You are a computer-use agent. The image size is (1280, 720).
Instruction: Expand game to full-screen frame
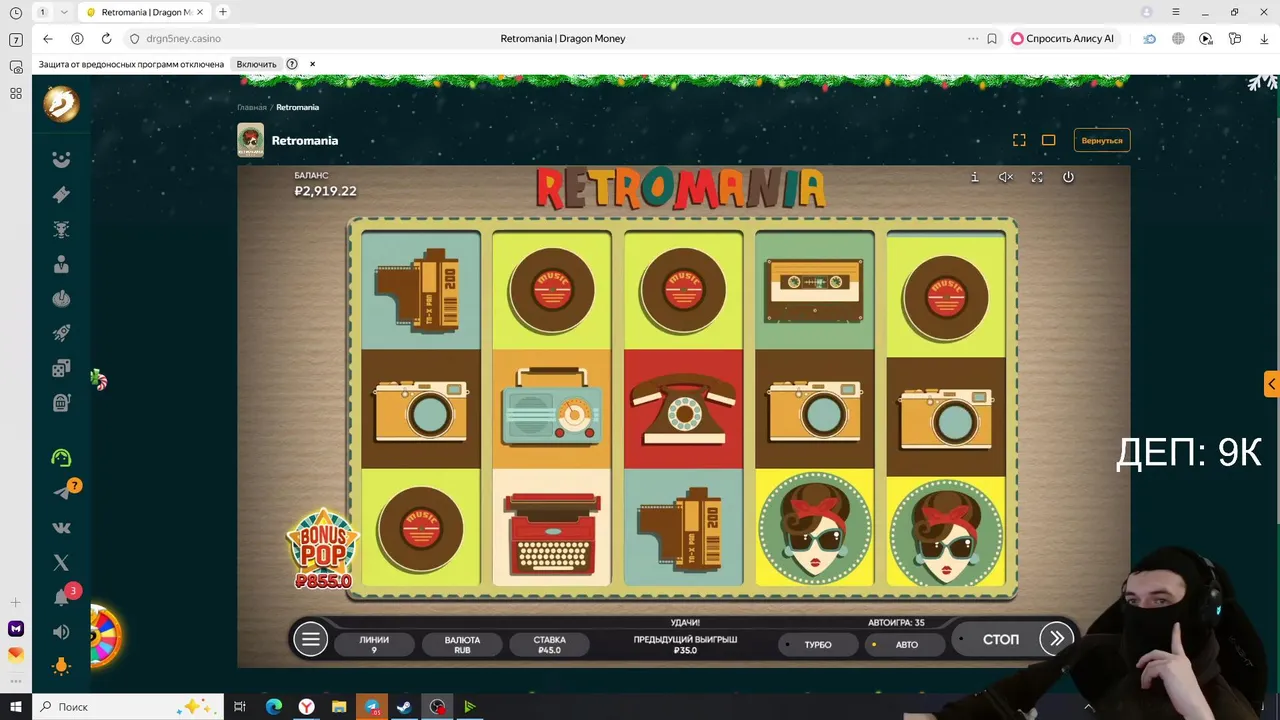pos(1019,140)
